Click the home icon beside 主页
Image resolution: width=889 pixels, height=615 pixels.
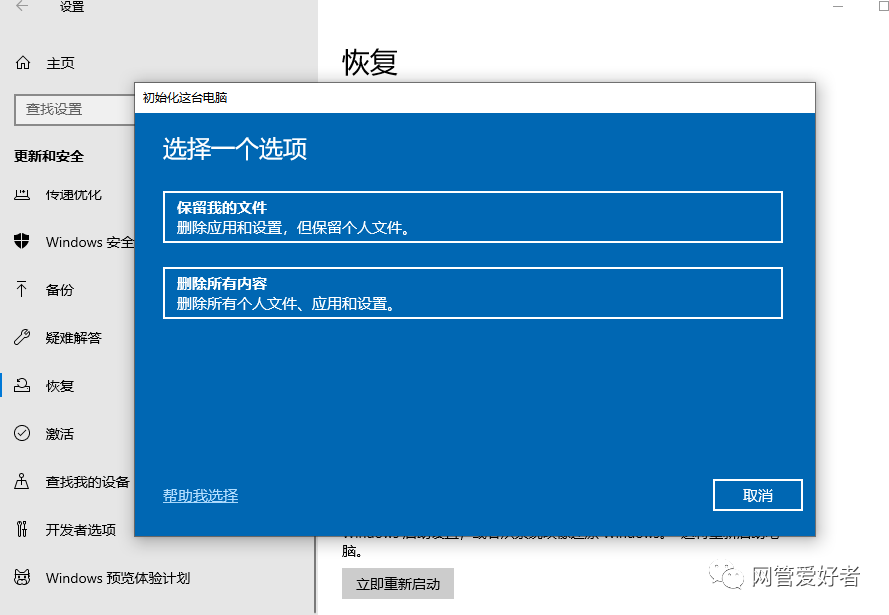tap(23, 62)
